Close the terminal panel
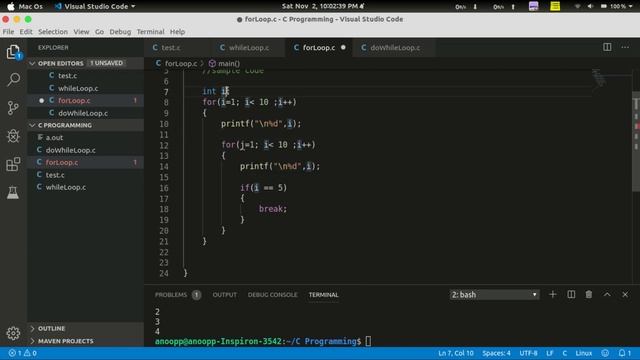Image resolution: width=640 pixels, height=360 pixels. tap(625, 294)
